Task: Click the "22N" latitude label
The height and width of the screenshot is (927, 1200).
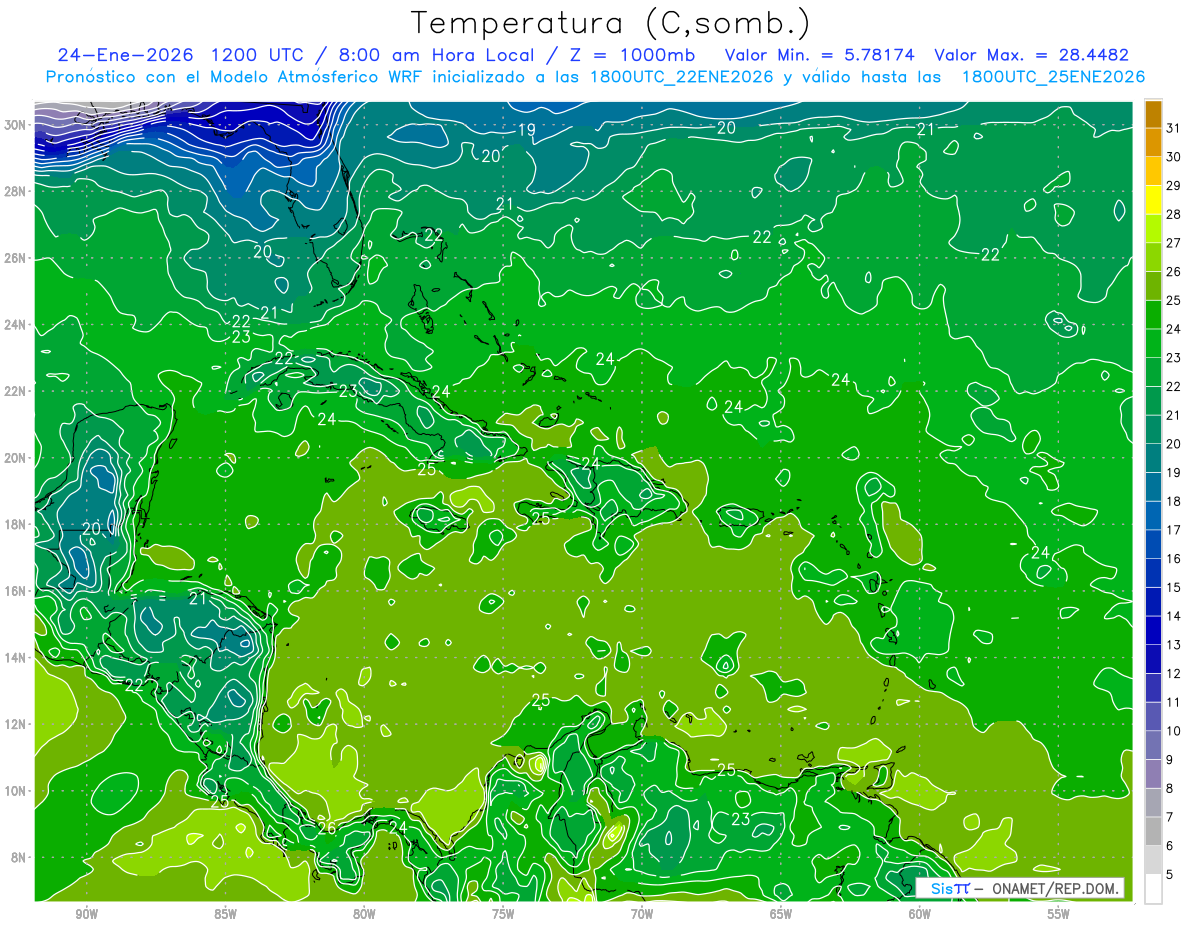Action: pyautogui.click(x=16, y=391)
